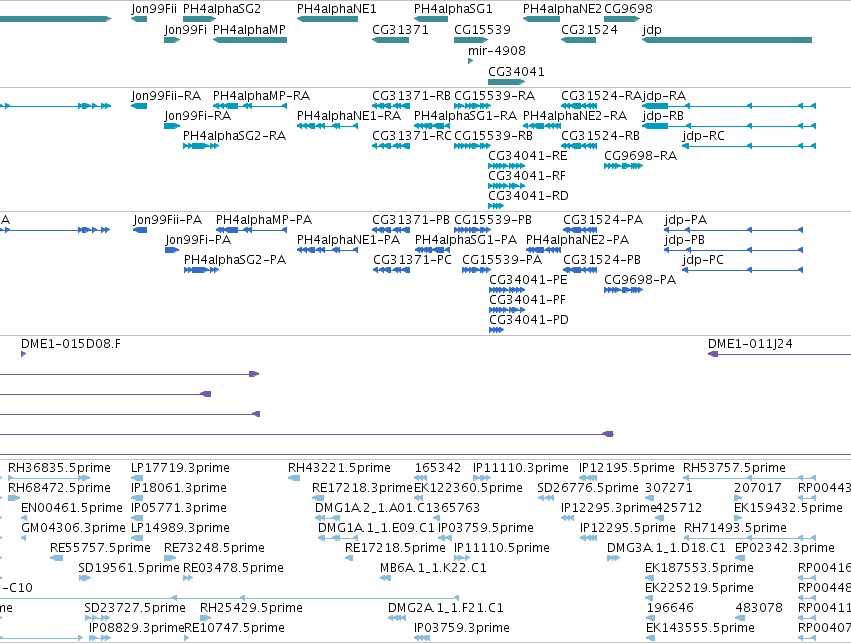Click protein CG31371-PB label

coord(411,220)
